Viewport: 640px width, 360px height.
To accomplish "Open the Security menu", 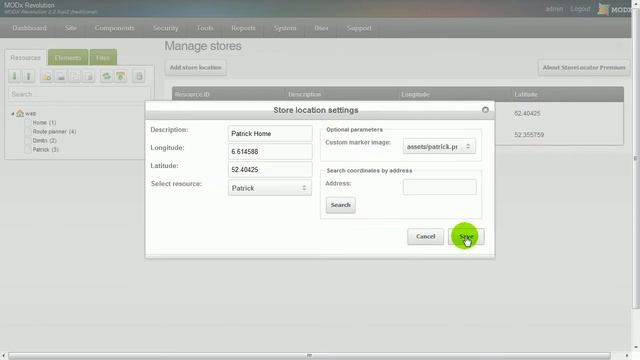I will click(x=165, y=28).
